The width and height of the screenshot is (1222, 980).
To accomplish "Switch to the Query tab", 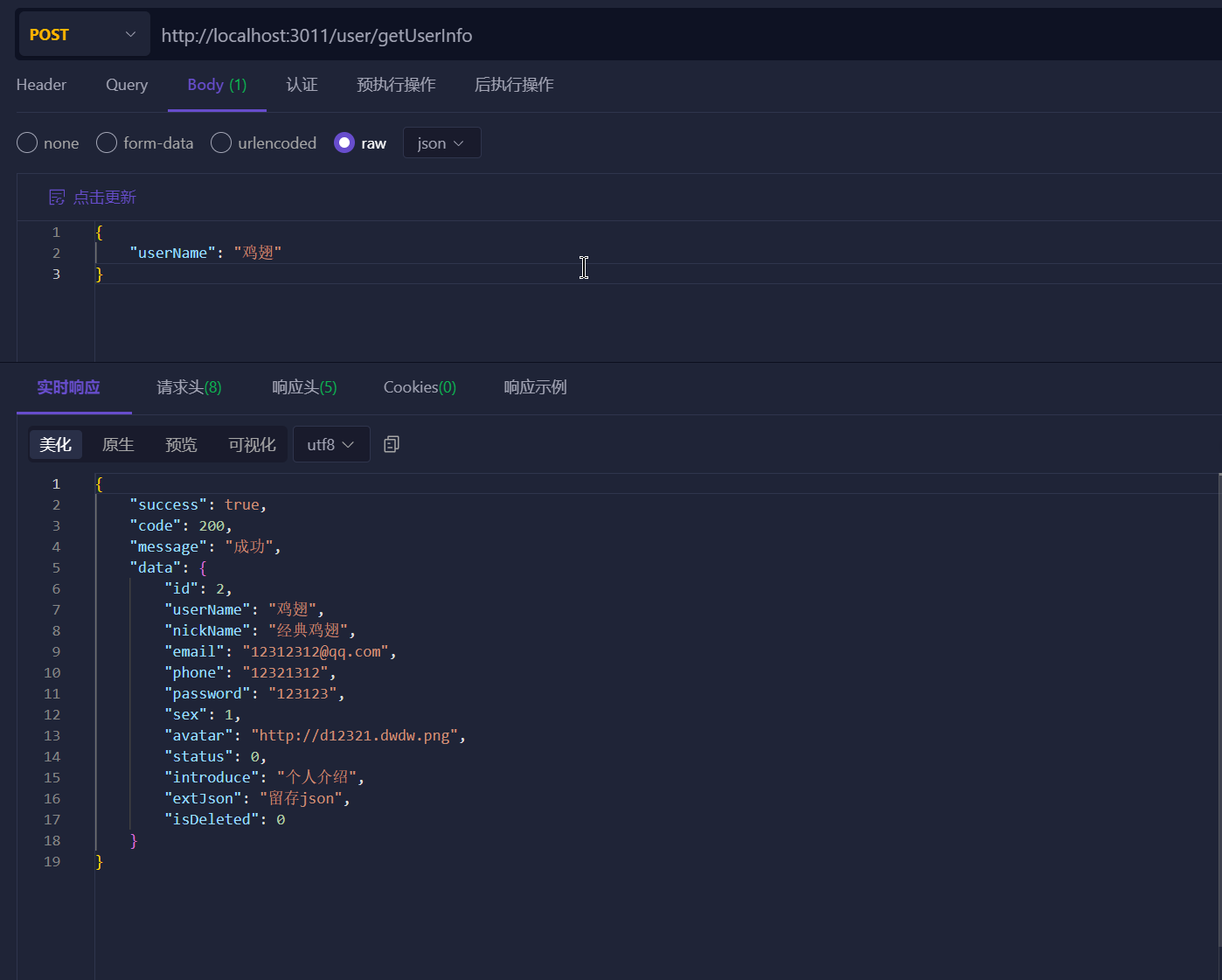I will [x=127, y=85].
